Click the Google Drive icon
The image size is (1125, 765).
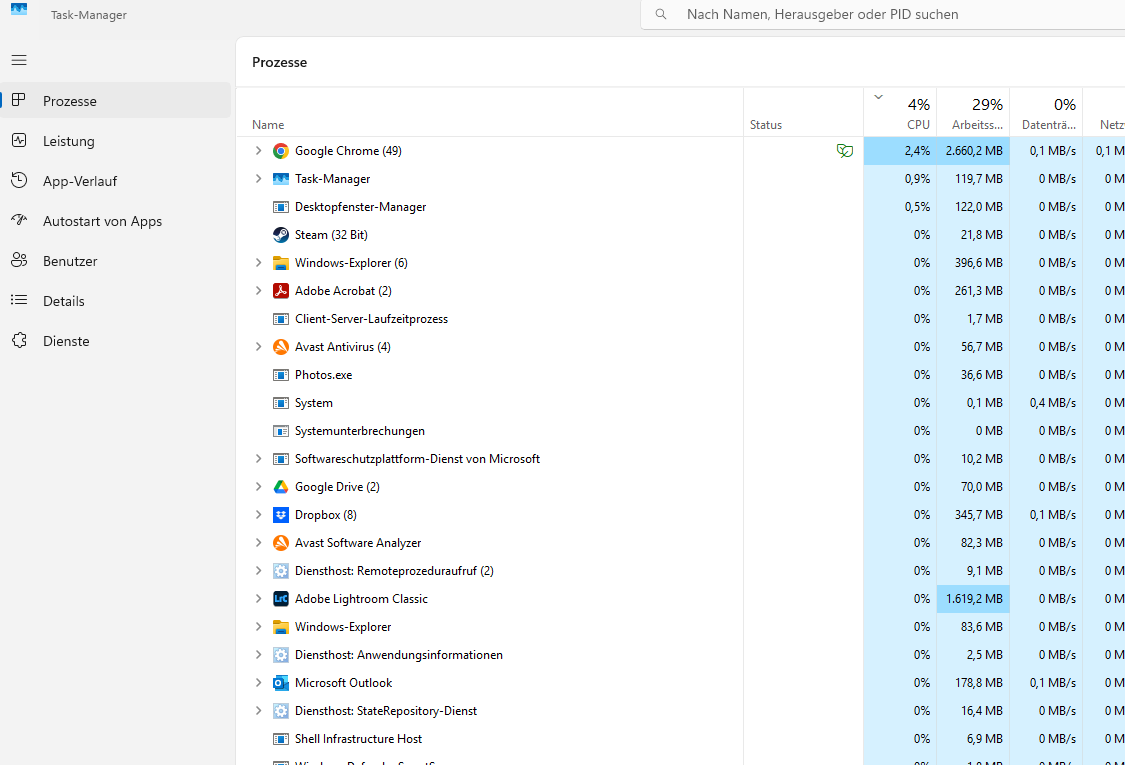coord(281,487)
